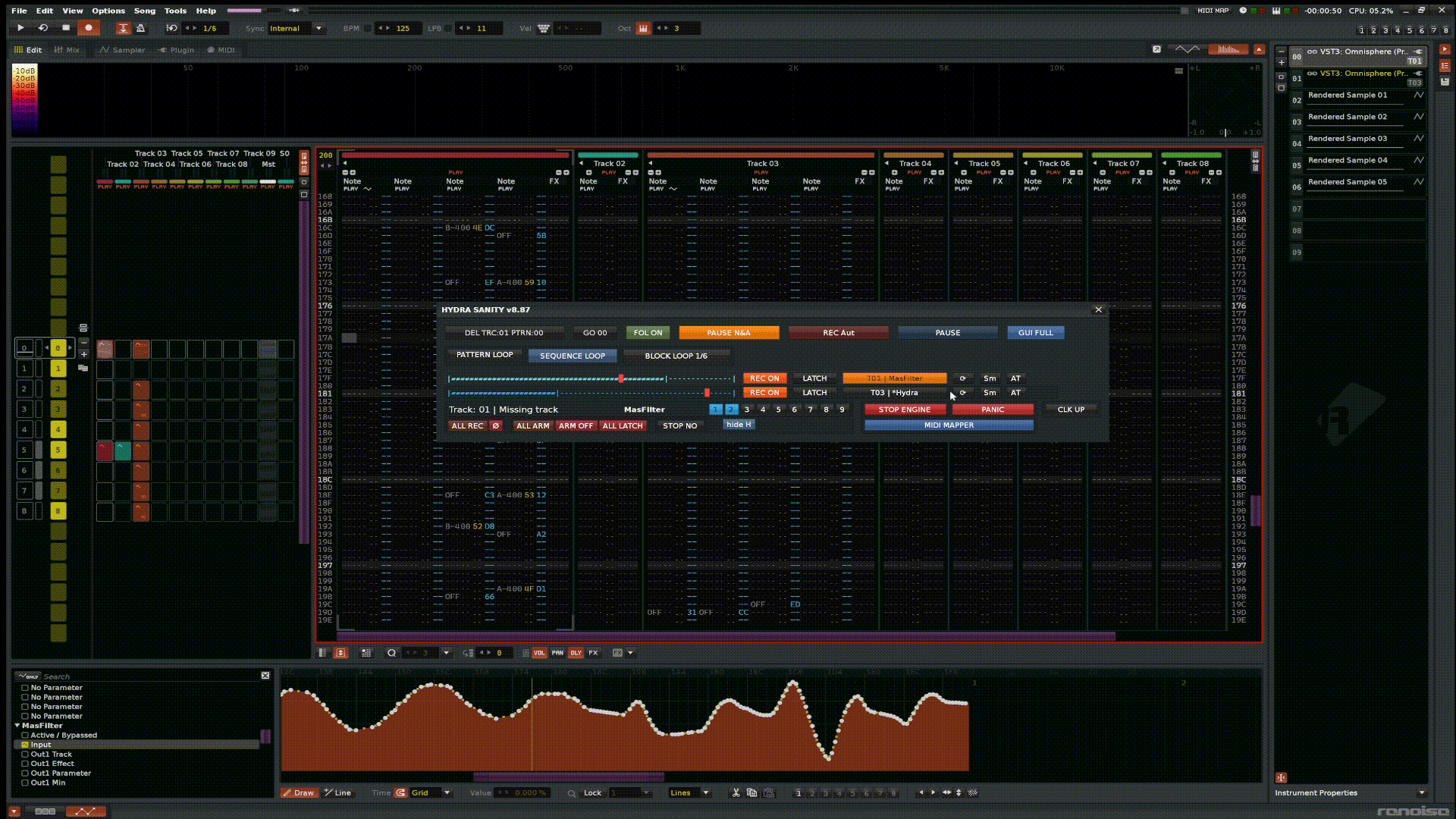This screenshot has width=1456, height=819.
Task: Open the File menu
Action: pyautogui.click(x=19, y=11)
